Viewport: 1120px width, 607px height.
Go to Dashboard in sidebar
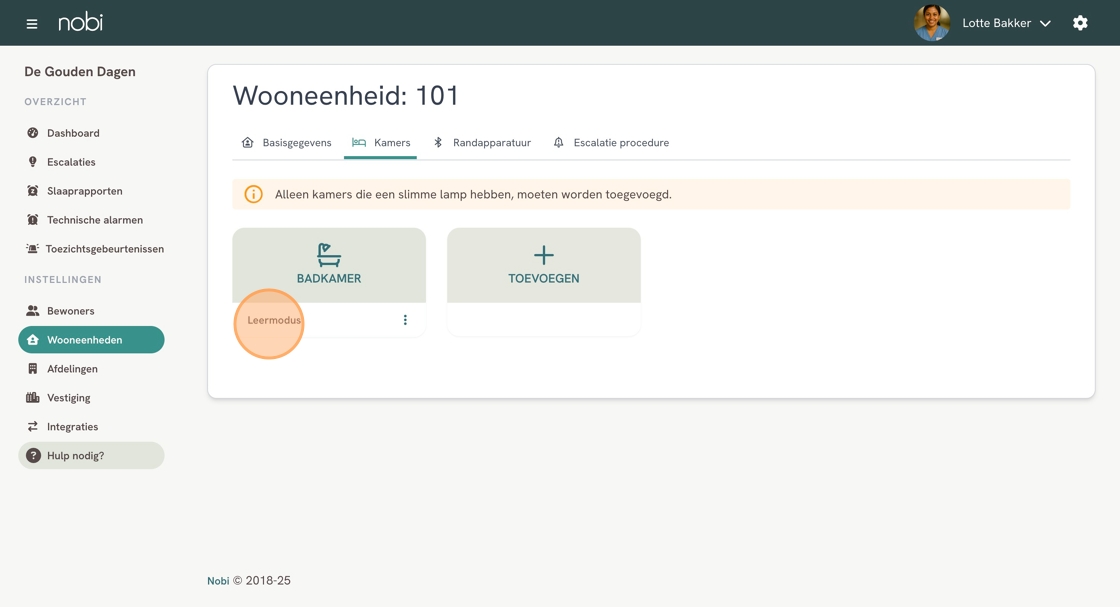(73, 133)
